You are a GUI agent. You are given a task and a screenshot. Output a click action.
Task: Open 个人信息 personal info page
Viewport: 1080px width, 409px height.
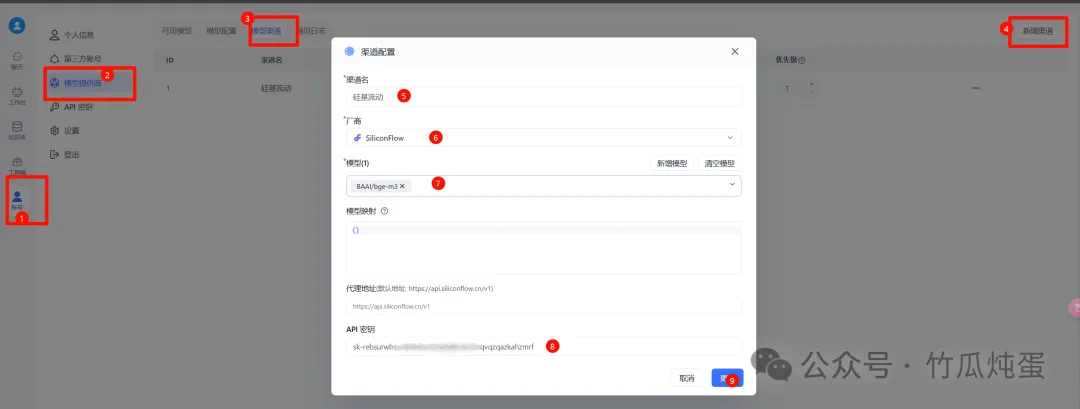click(72, 35)
